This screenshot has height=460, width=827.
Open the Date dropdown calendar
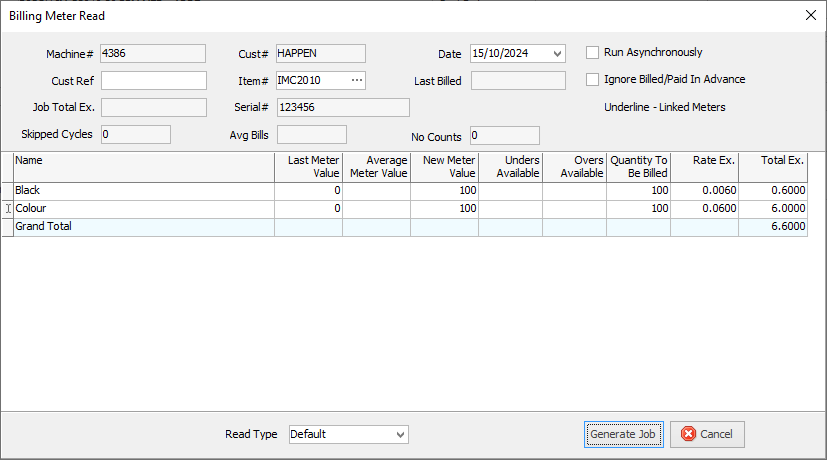[x=557, y=54]
